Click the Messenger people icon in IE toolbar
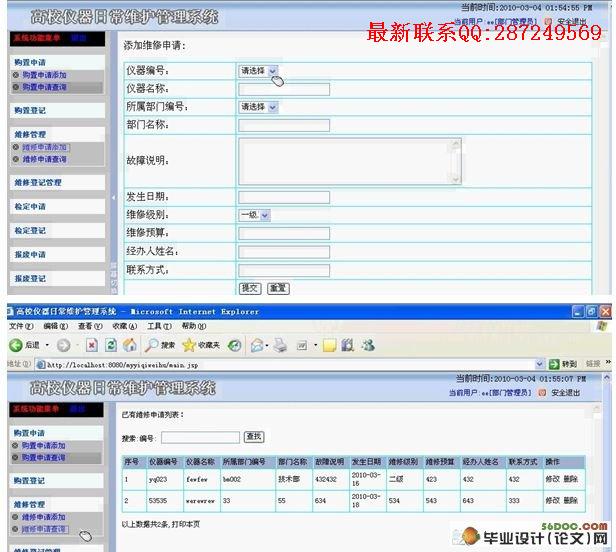 coord(368,345)
